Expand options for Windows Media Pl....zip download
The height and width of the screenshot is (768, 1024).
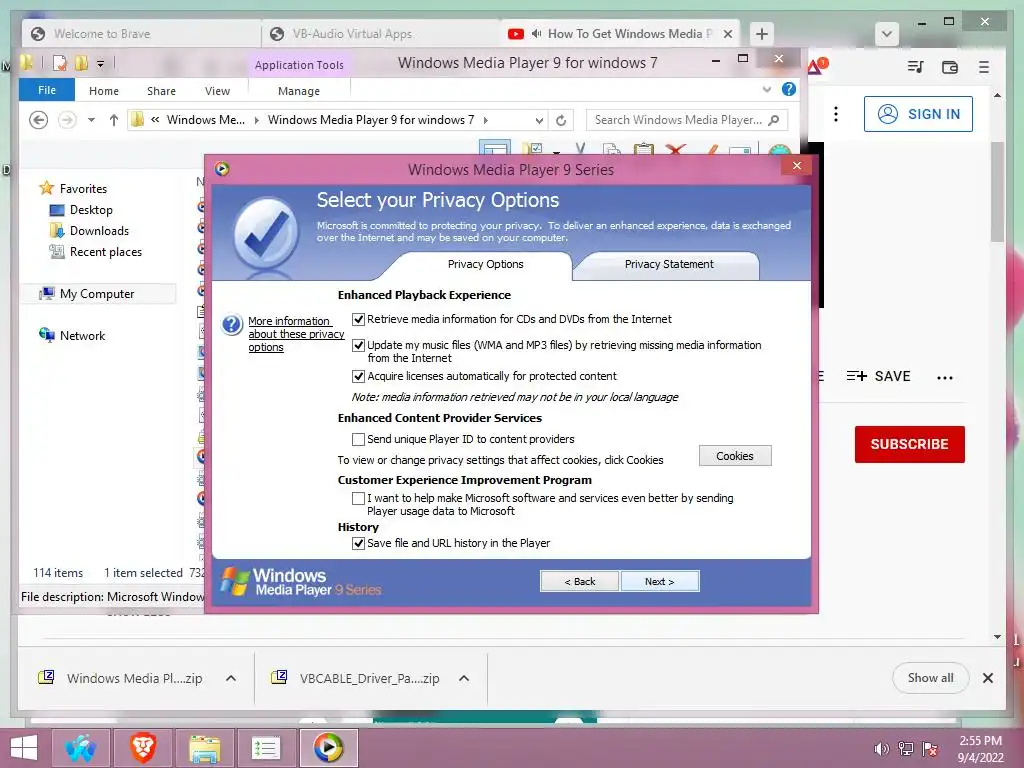(x=231, y=679)
